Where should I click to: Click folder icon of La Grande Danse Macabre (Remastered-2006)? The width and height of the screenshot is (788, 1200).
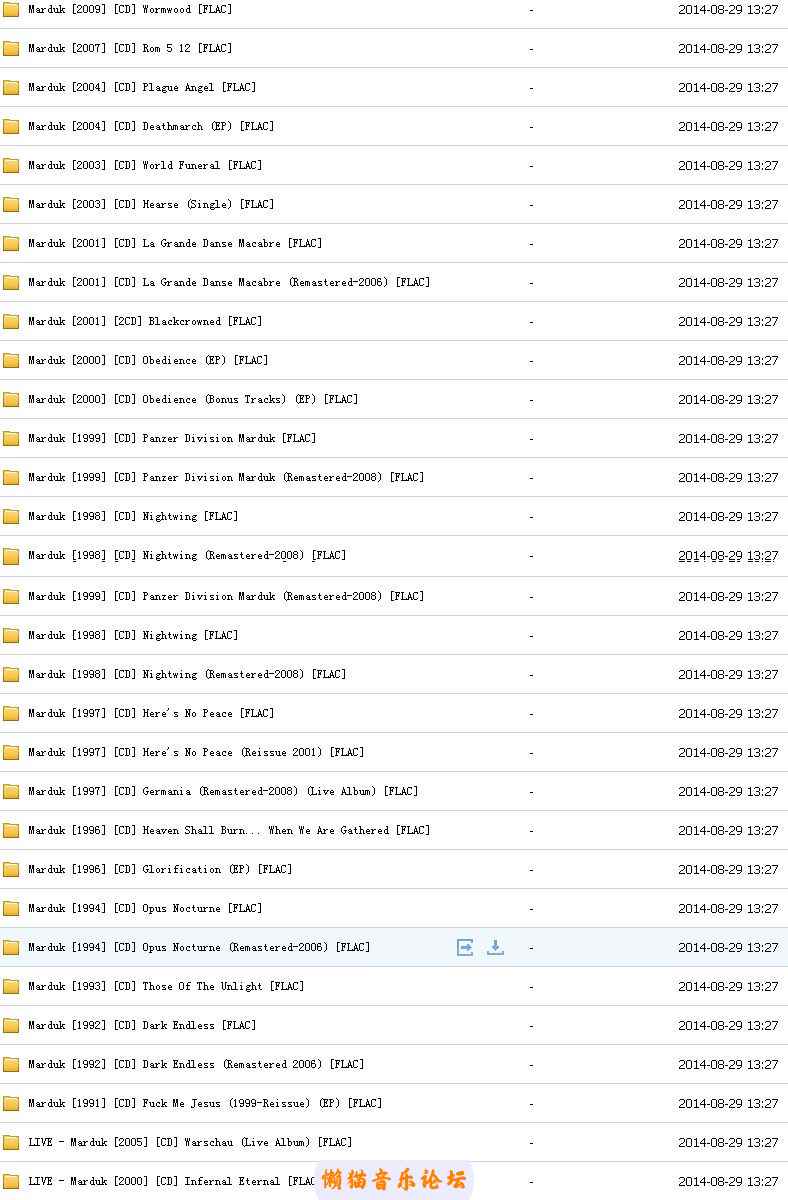pos(11,282)
